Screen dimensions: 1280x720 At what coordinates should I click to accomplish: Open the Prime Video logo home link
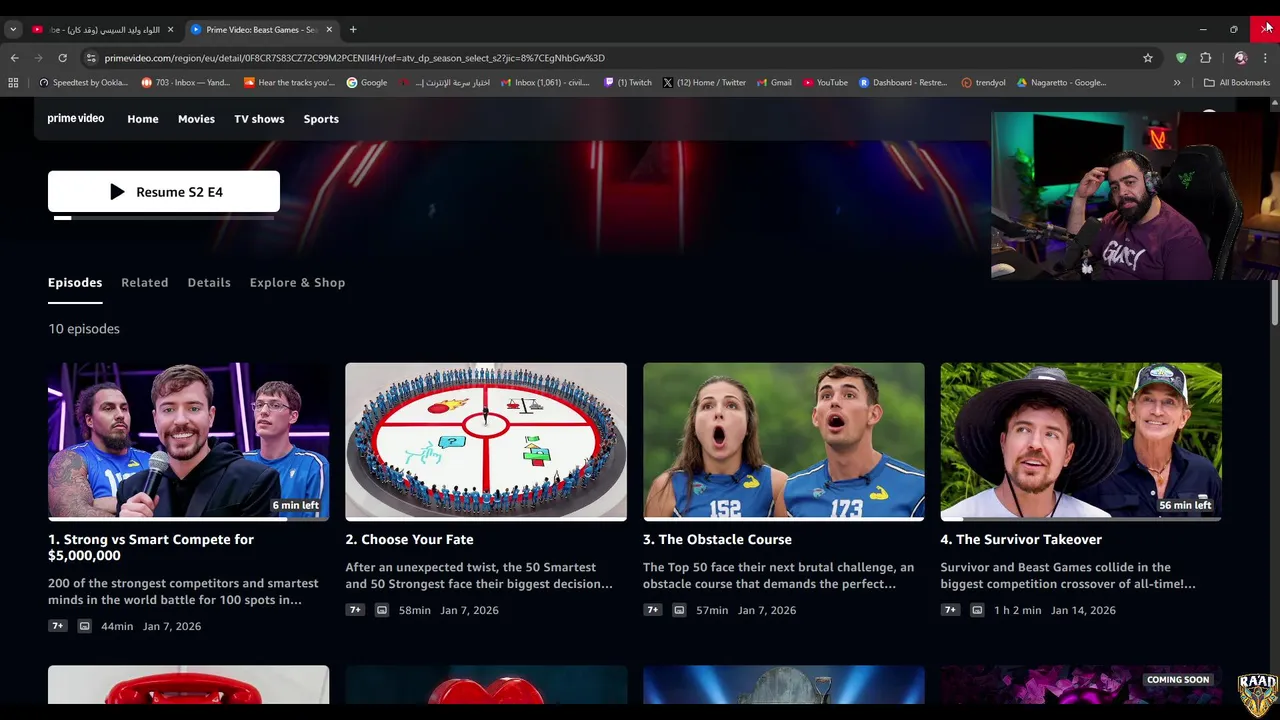[x=76, y=118]
